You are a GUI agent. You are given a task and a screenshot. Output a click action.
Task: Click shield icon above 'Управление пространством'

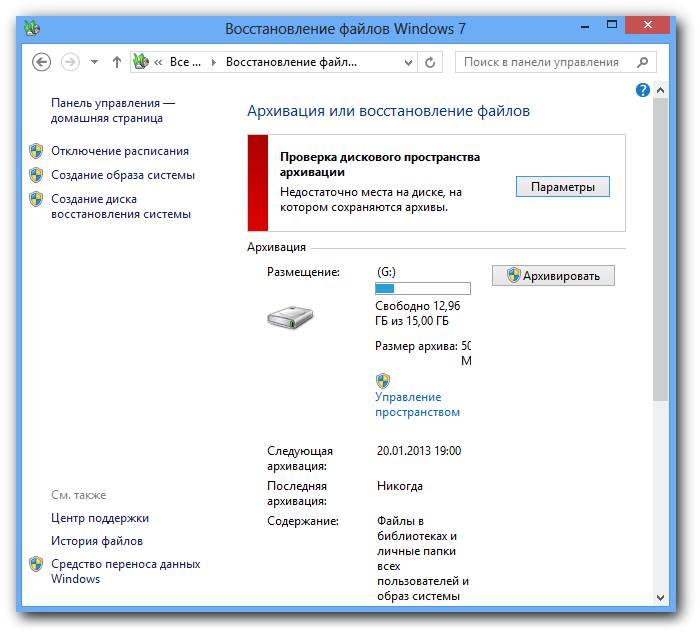pos(383,381)
